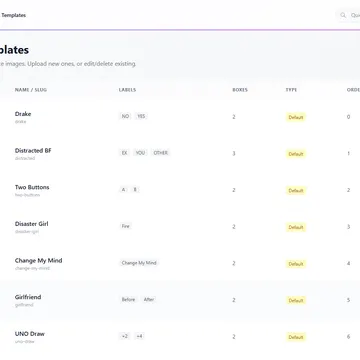Click the order value 0 in Drake row
This screenshot has width=360, height=360.
pyautogui.click(x=348, y=117)
